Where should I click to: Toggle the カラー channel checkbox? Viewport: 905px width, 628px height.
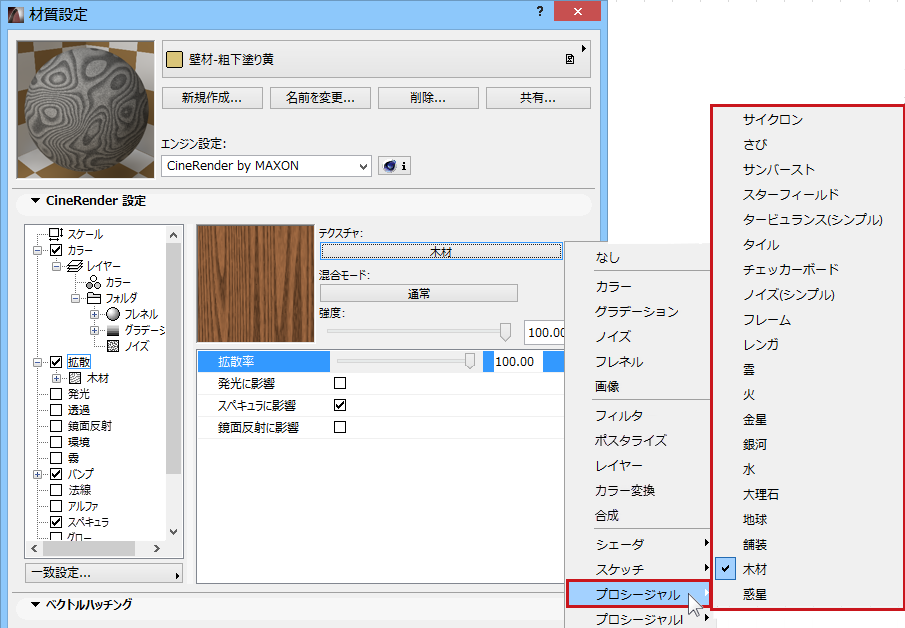56,250
